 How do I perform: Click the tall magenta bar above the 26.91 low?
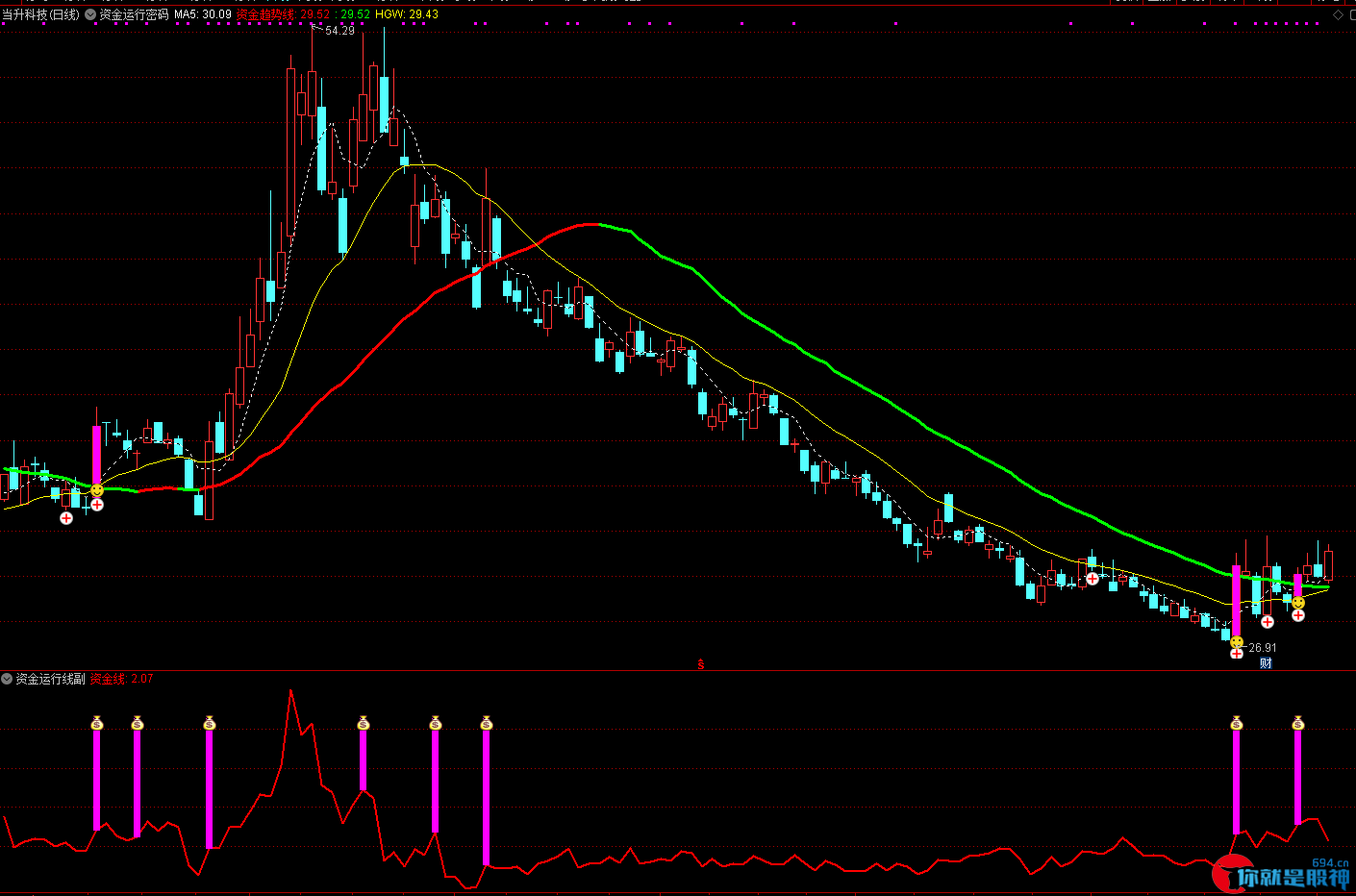1236,602
